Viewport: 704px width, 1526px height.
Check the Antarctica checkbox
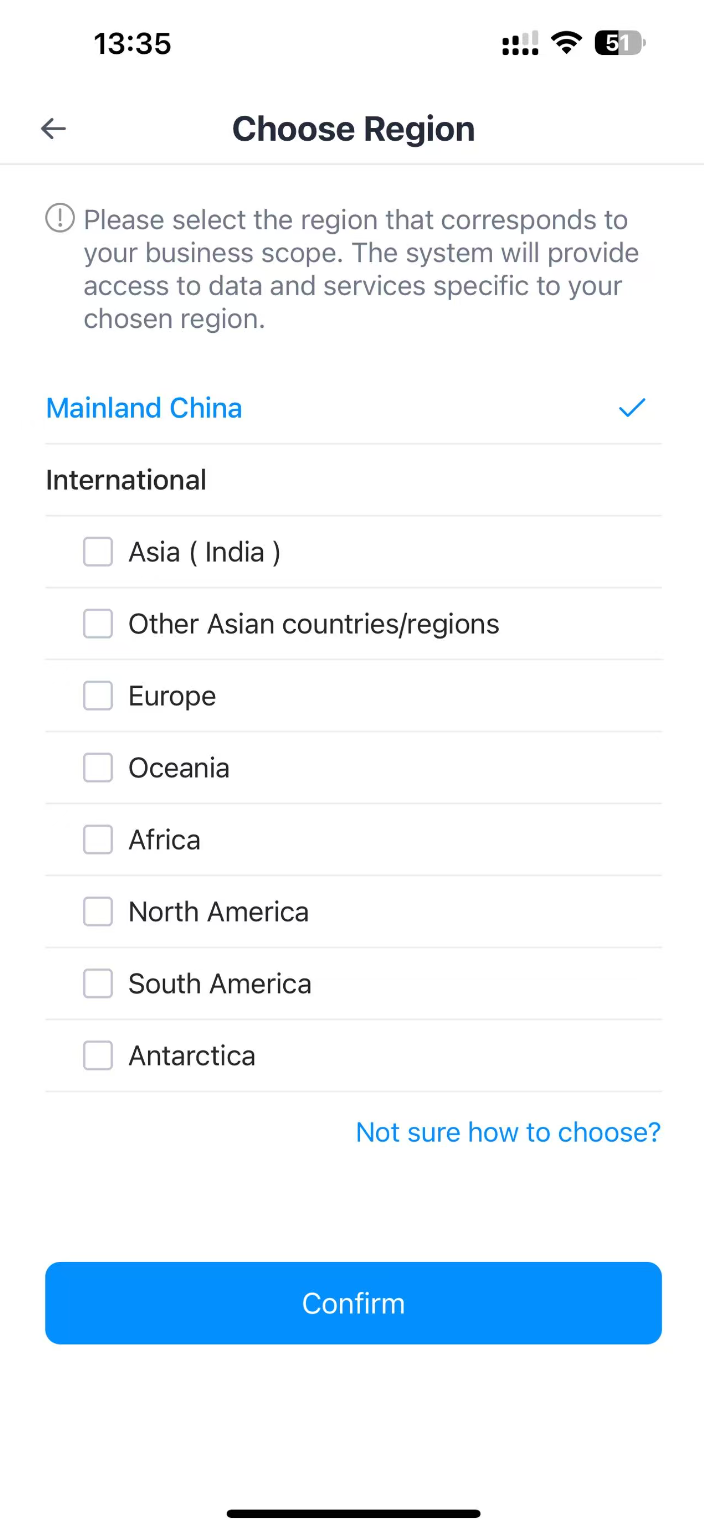tap(98, 1056)
